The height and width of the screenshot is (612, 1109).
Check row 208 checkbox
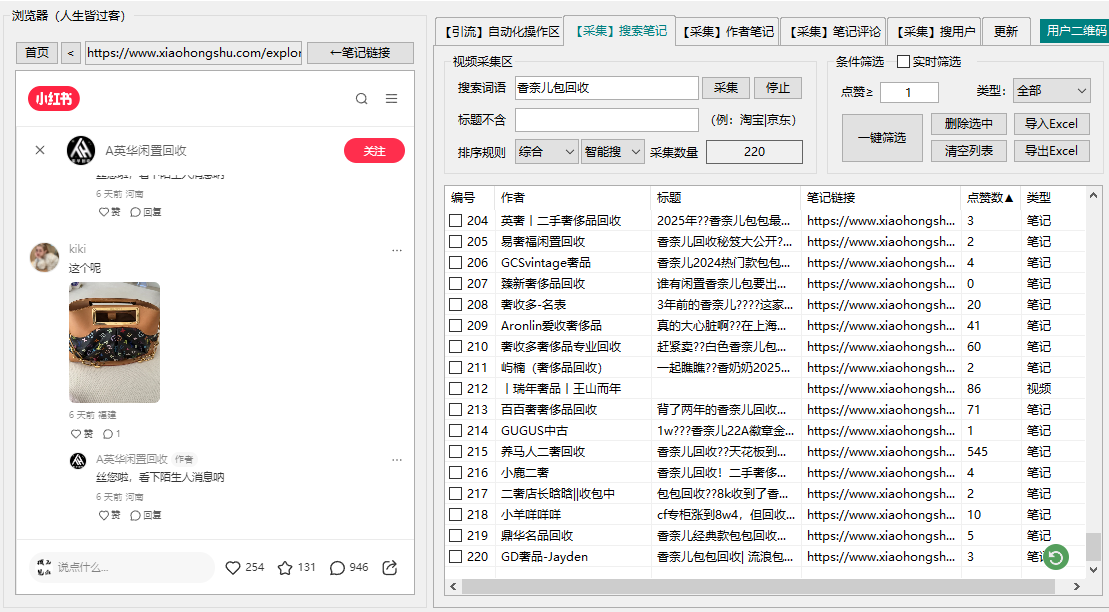[455, 305]
